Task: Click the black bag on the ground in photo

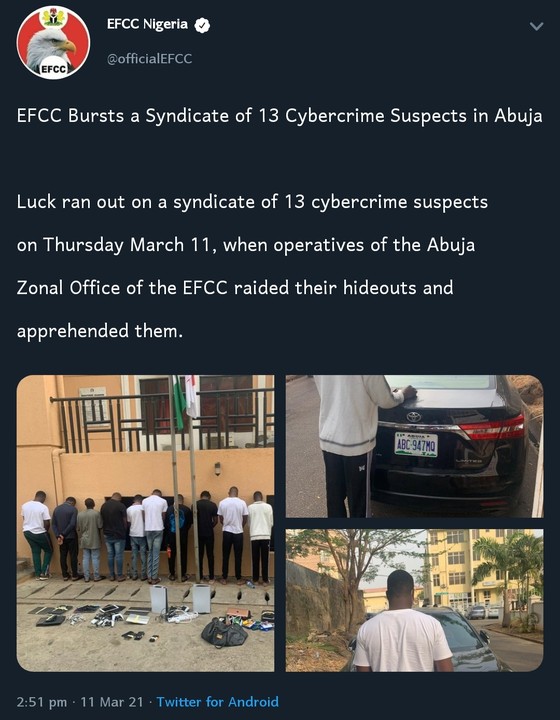Action: (x=224, y=633)
